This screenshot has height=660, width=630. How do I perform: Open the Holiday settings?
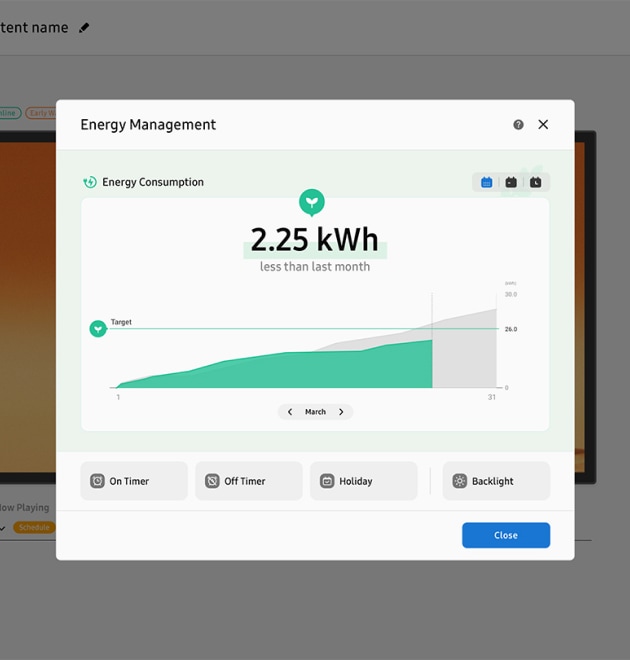364,481
